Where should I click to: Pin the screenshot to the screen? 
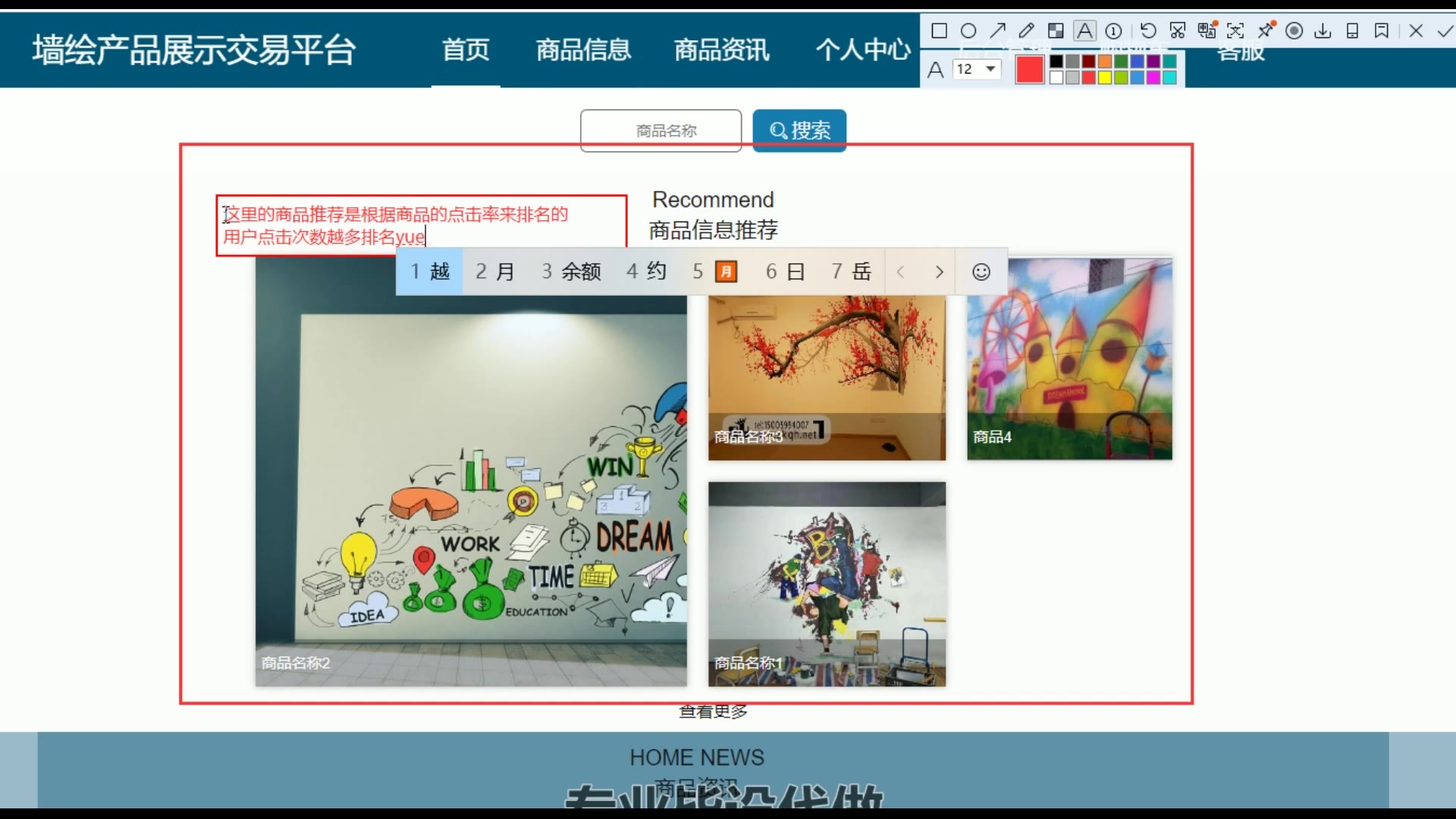1266,30
